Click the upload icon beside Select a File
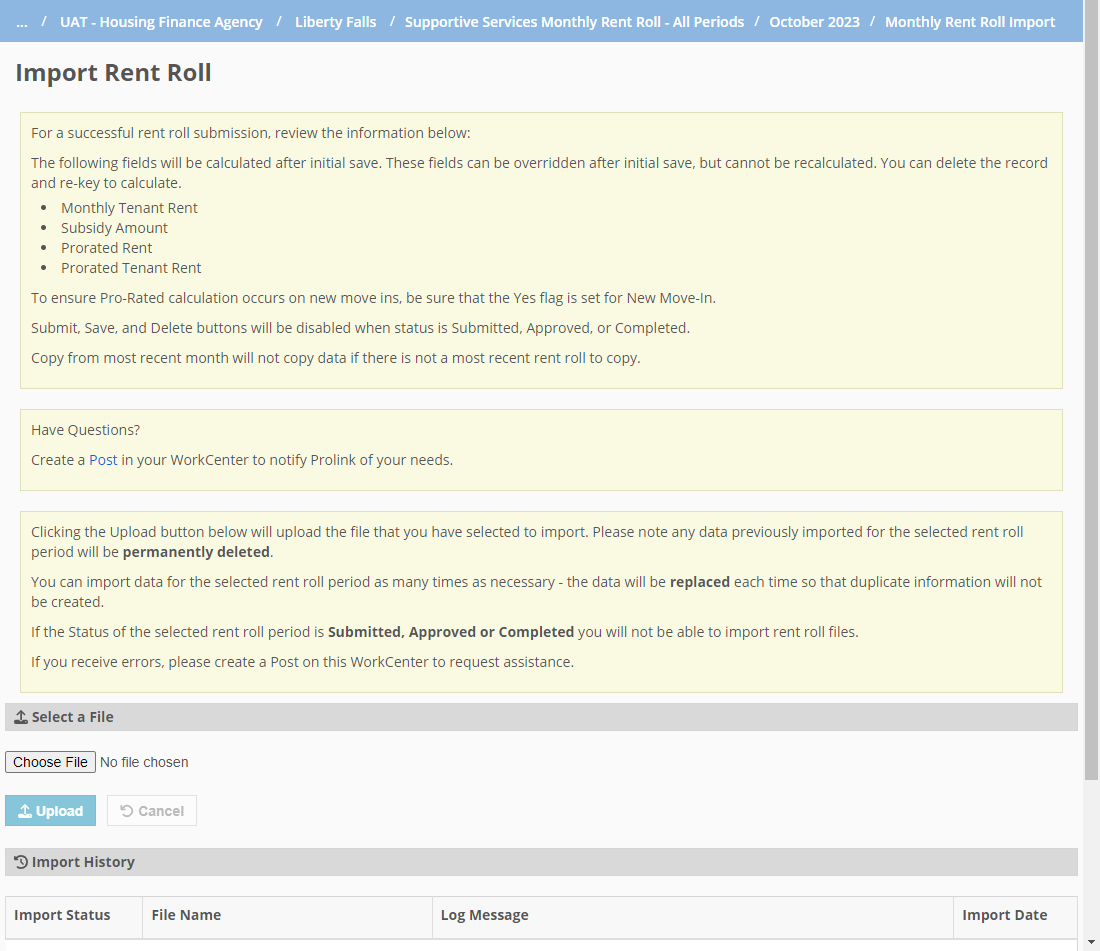 pyautogui.click(x=21, y=717)
